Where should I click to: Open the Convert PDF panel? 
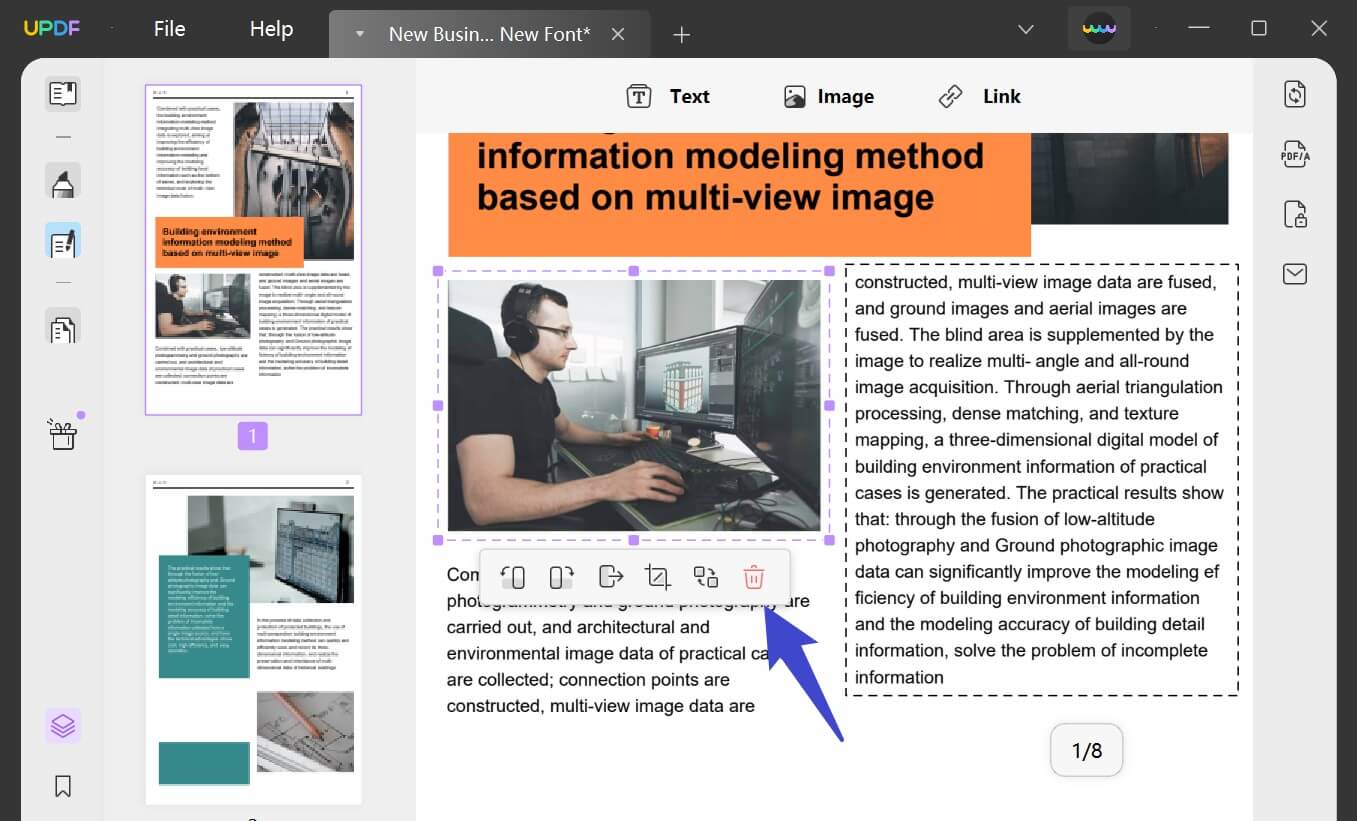[x=1294, y=93]
